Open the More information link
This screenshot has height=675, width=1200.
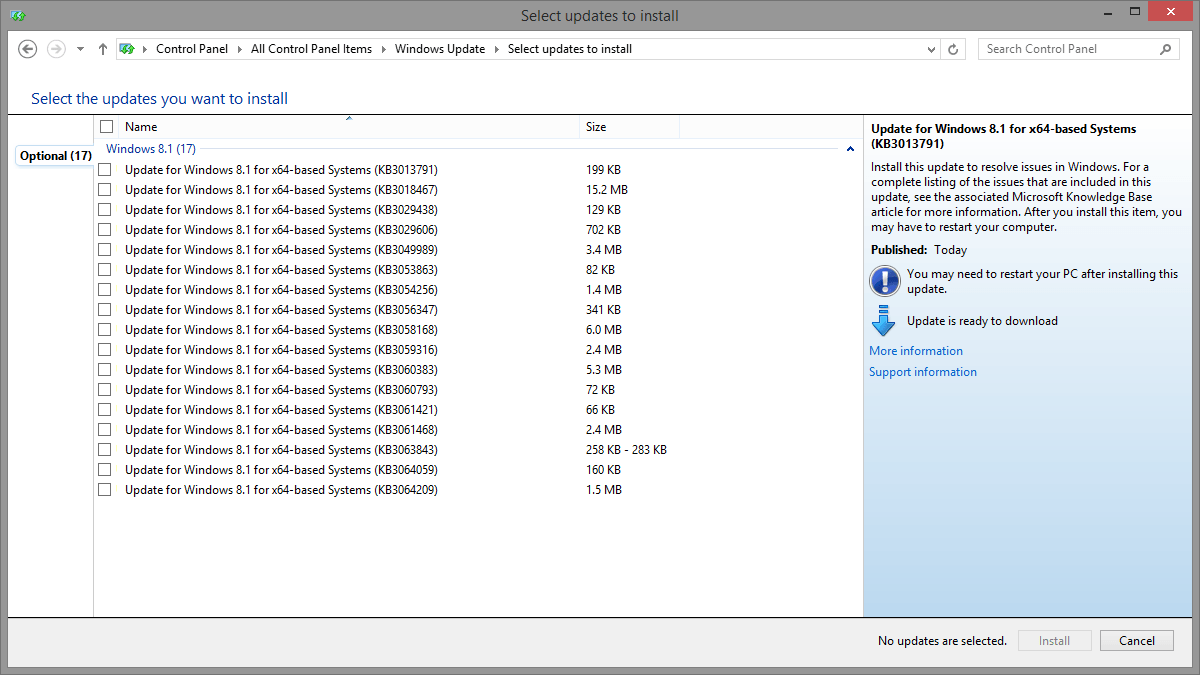tap(916, 351)
